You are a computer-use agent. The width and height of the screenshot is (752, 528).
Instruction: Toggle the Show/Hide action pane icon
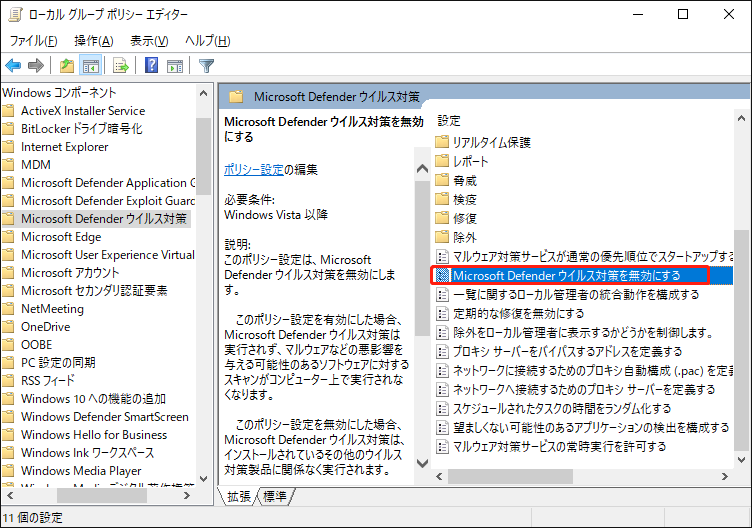(x=175, y=65)
